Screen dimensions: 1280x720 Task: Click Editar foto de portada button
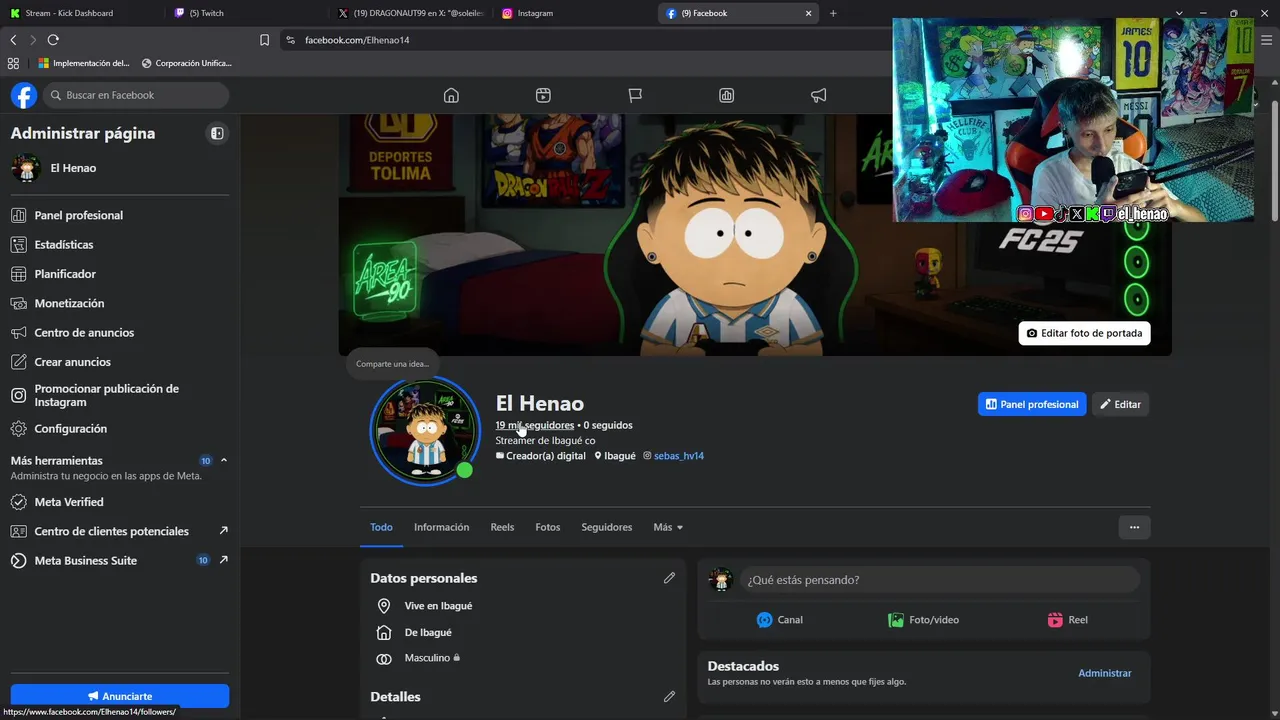pyautogui.click(x=1085, y=333)
